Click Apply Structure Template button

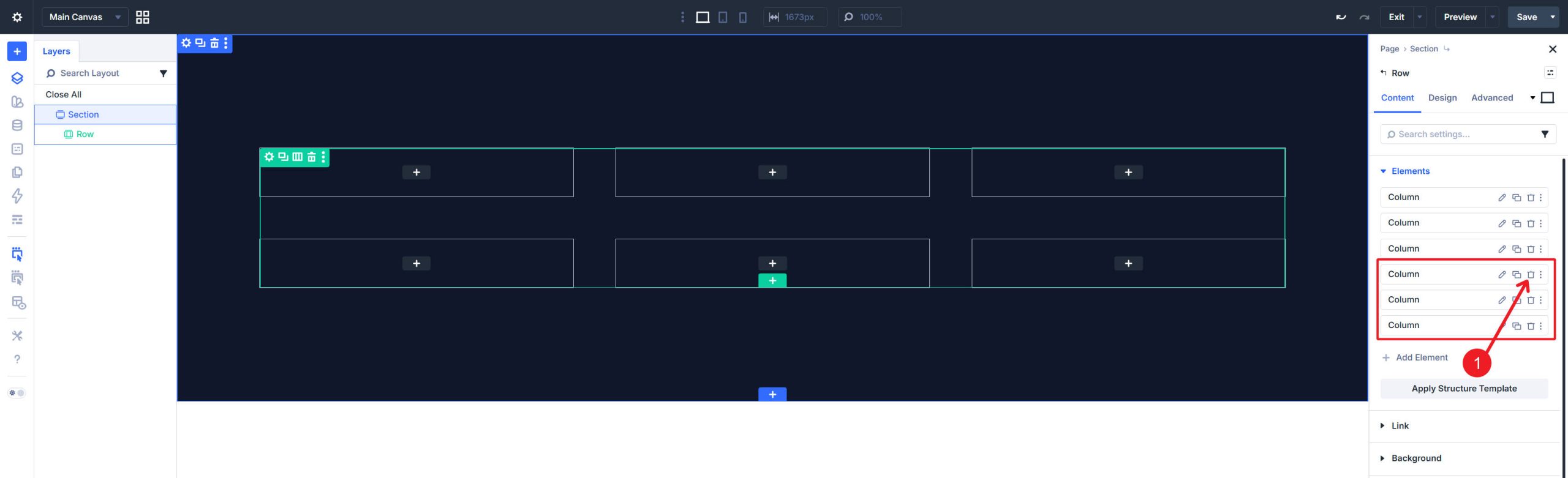click(1464, 389)
